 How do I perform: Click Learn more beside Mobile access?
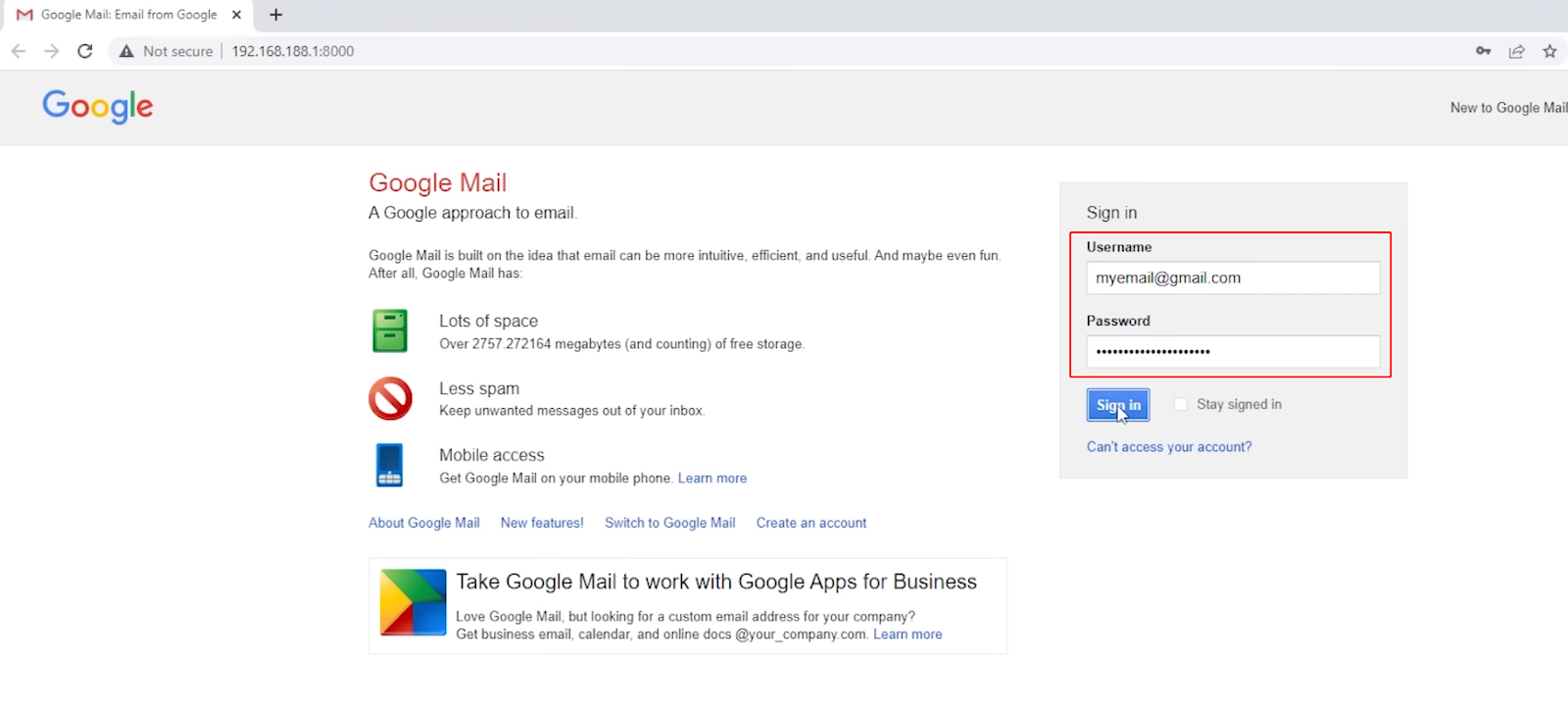point(712,479)
